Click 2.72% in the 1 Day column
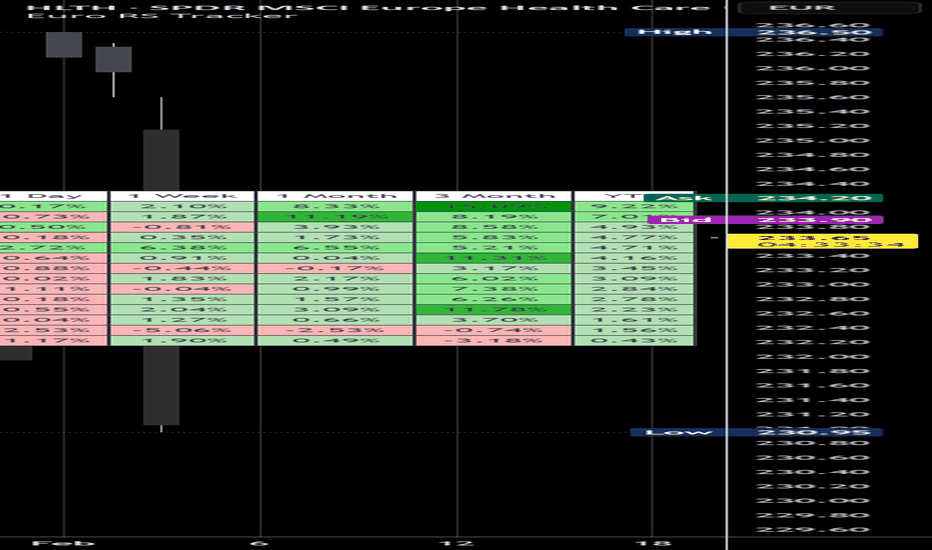Image resolution: width=932 pixels, height=550 pixels. (x=53, y=247)
